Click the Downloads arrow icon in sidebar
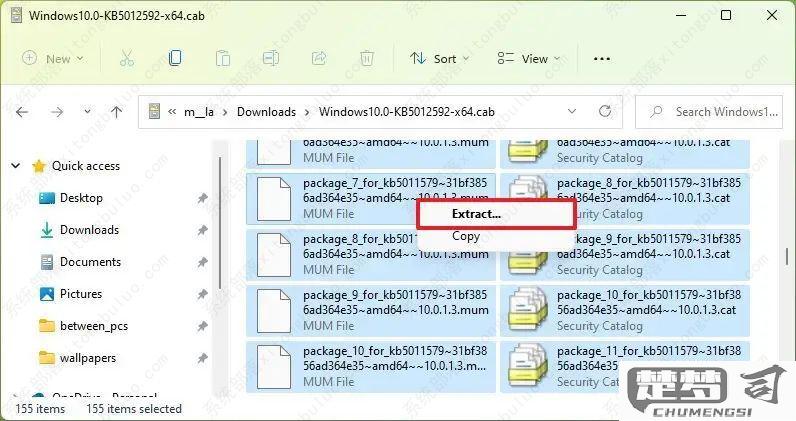This screenshot has width=796, height=421. pyautogui.click(x=47, y=230)
